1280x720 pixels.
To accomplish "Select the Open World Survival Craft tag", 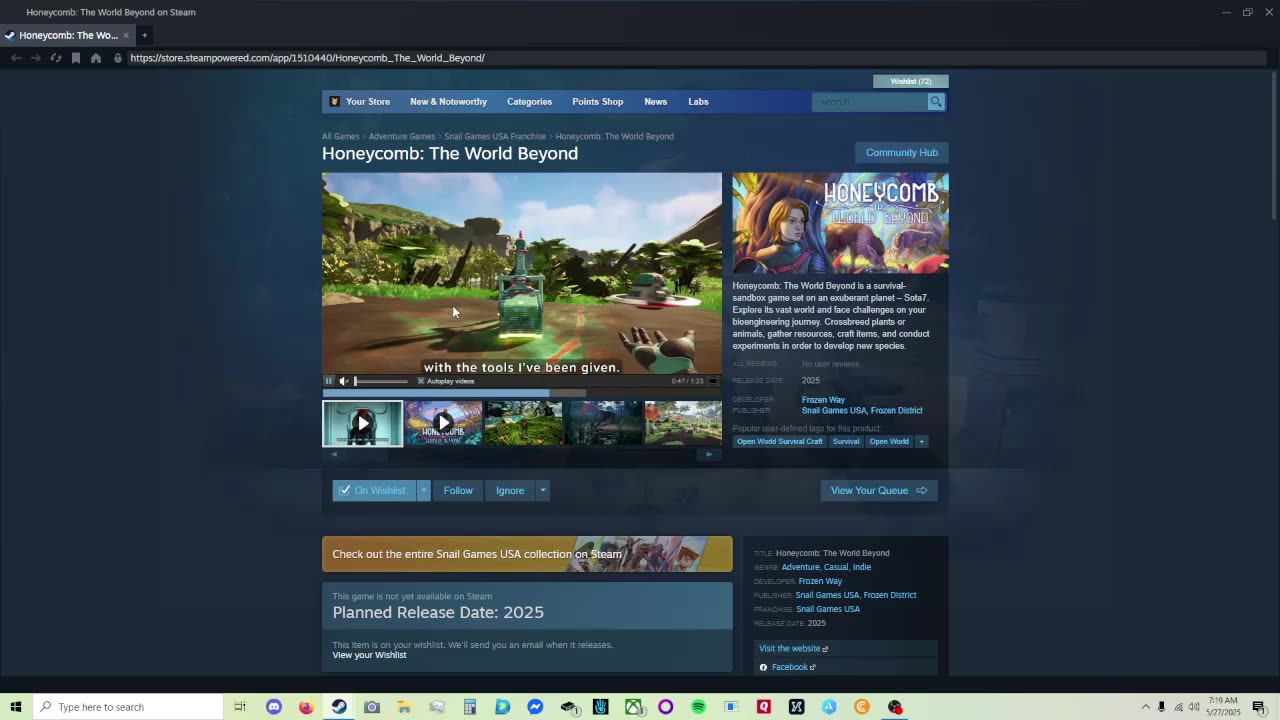I will (x=780, y=441).
